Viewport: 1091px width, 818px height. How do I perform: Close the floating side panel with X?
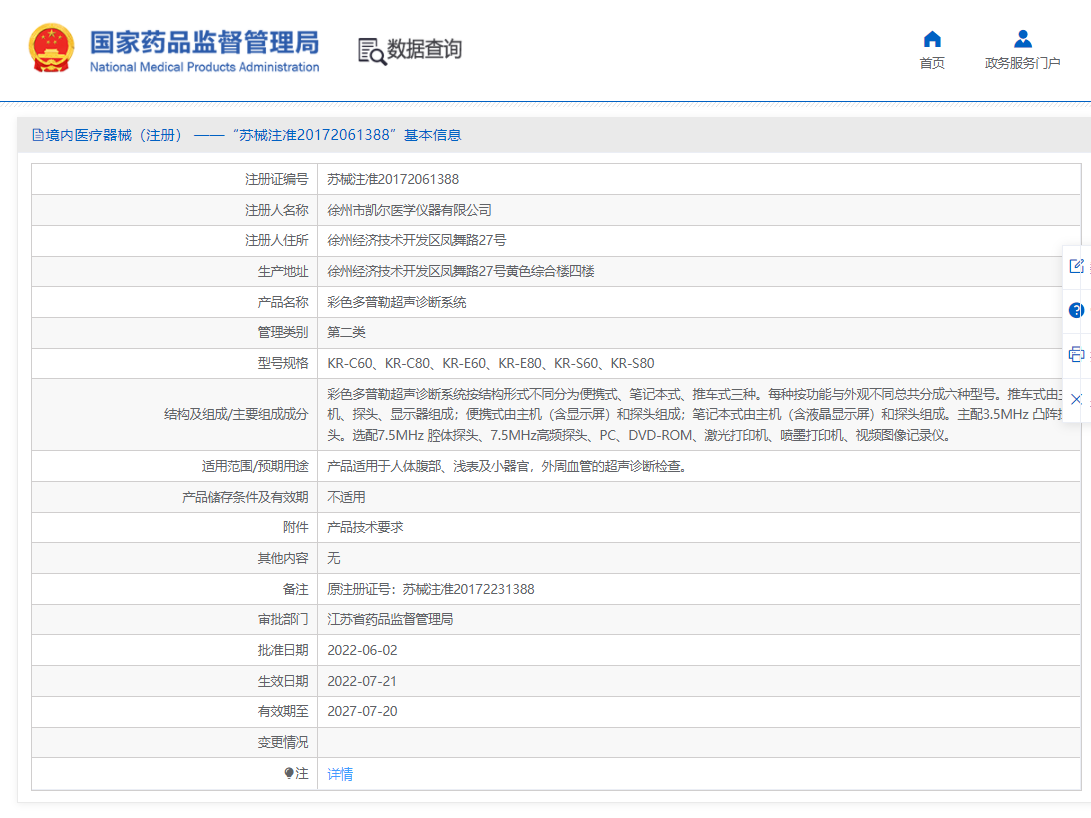[1076, 399]
